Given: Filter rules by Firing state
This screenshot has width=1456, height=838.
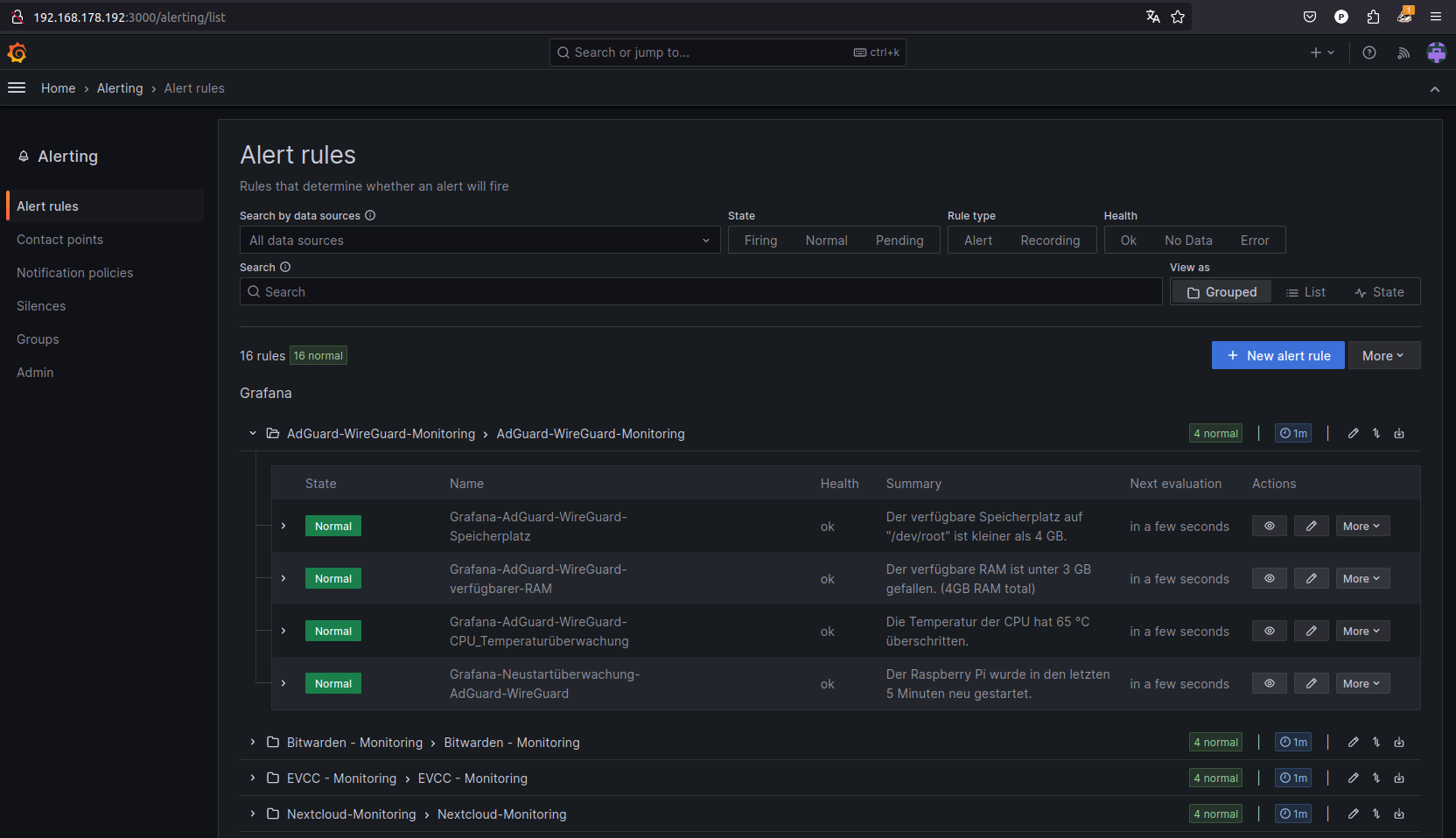Looking at the screenshot, I should [x=760, y=241].
